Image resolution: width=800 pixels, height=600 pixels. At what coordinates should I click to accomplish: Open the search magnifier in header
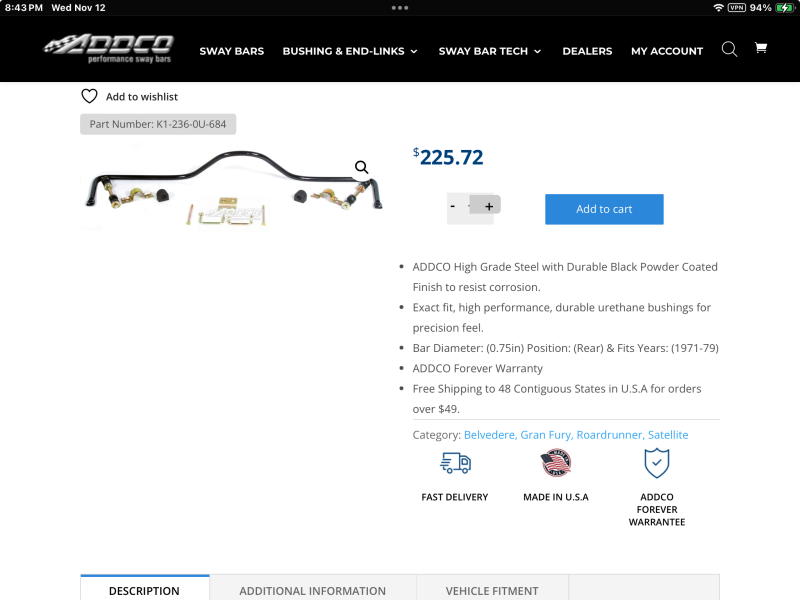tap(729, 49)
